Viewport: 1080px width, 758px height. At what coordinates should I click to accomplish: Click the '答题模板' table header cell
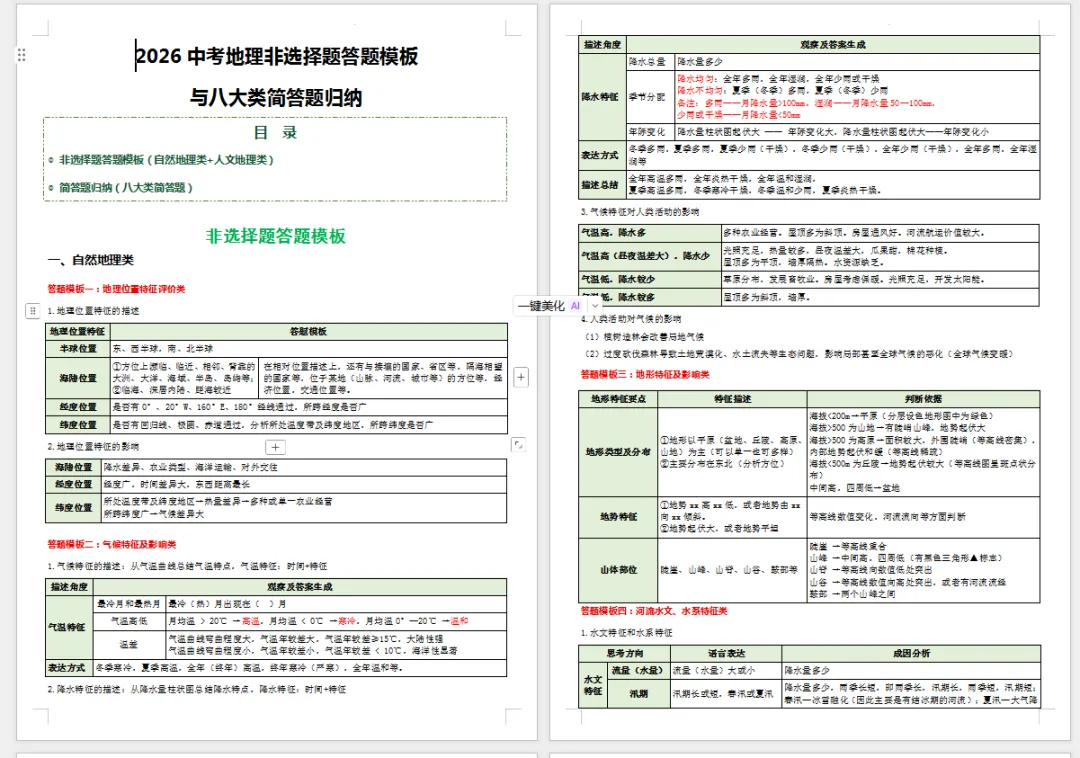click(x=309, y=332)
